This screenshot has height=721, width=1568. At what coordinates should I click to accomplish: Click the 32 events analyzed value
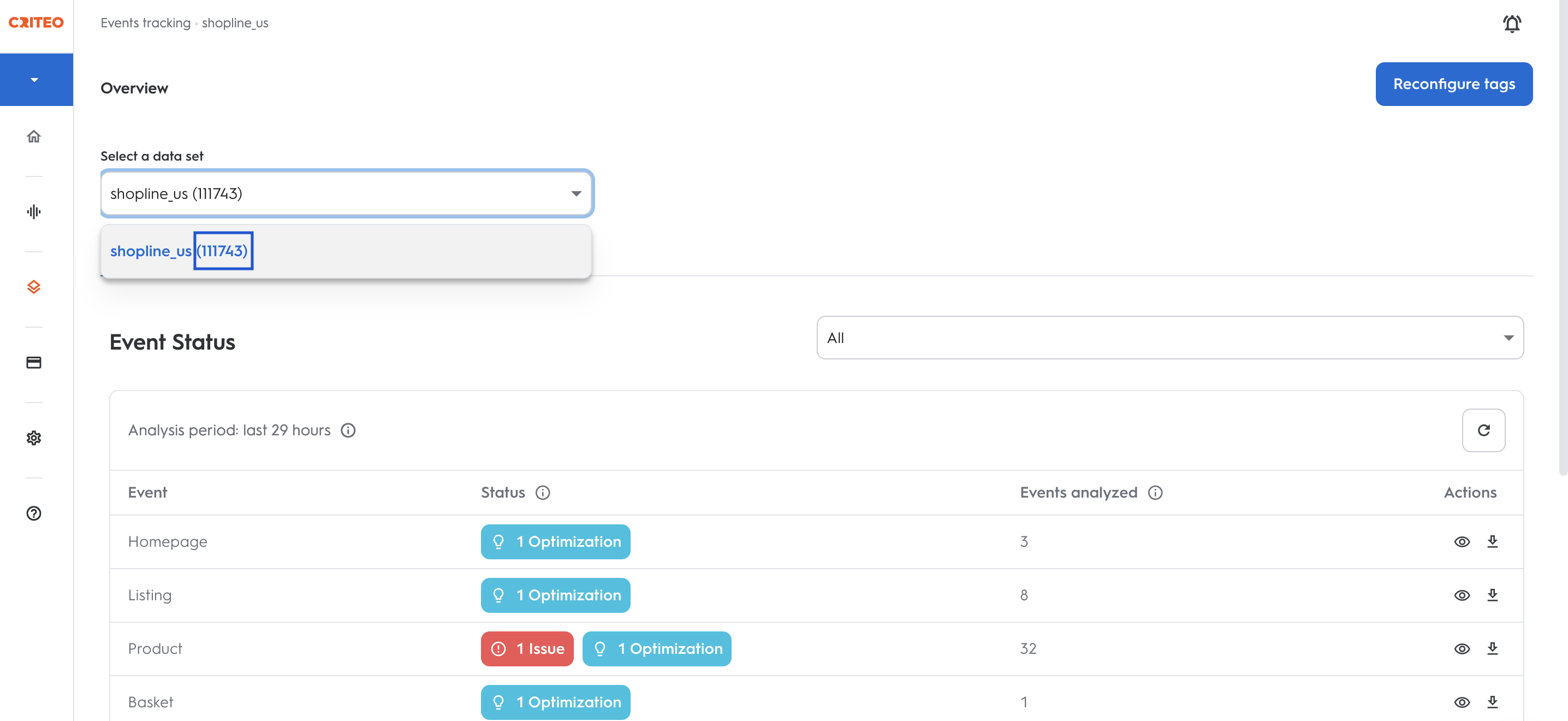(1028, 648)
